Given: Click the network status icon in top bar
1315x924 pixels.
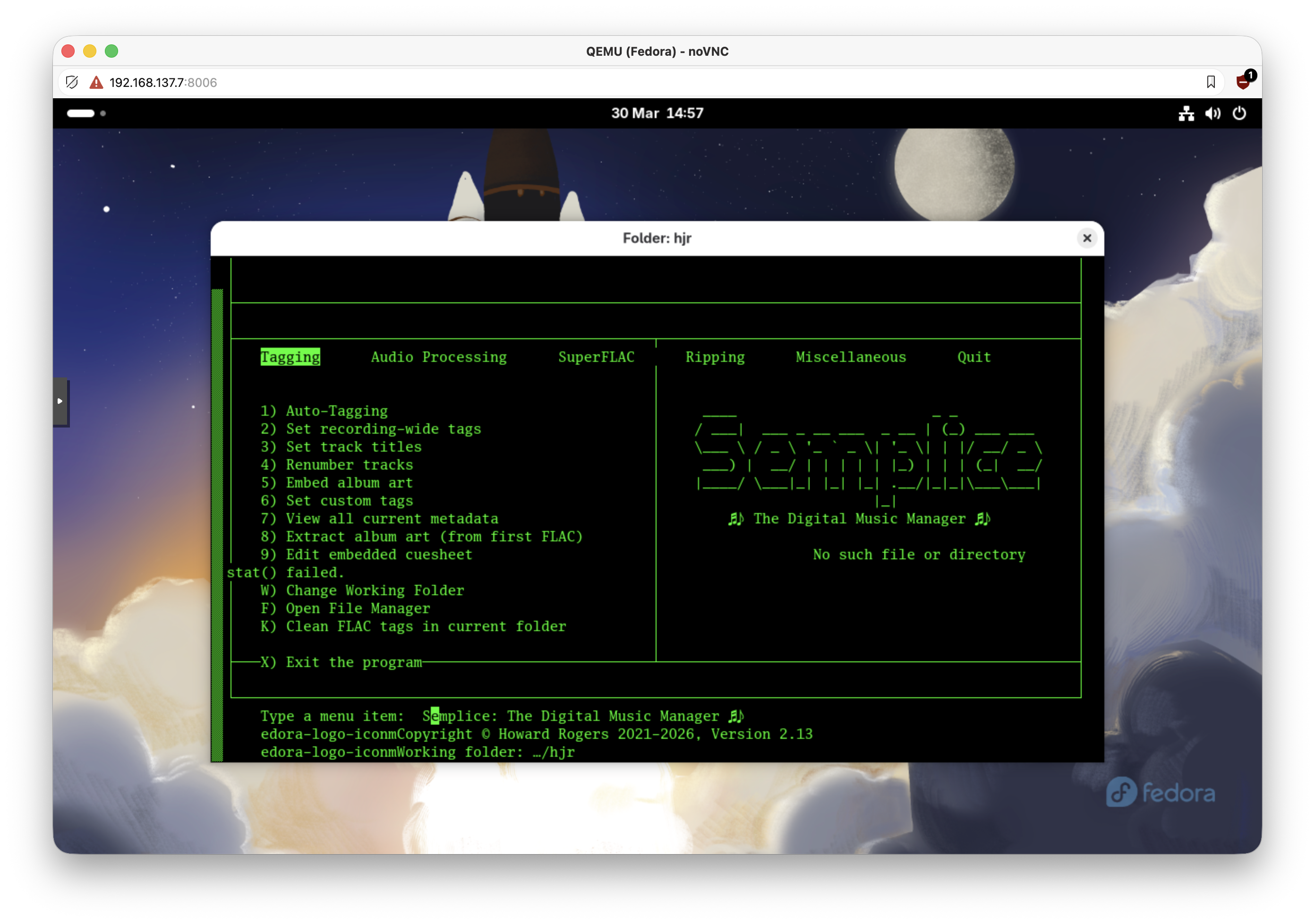Looking at the screenshot, I should coord(1186,113).
